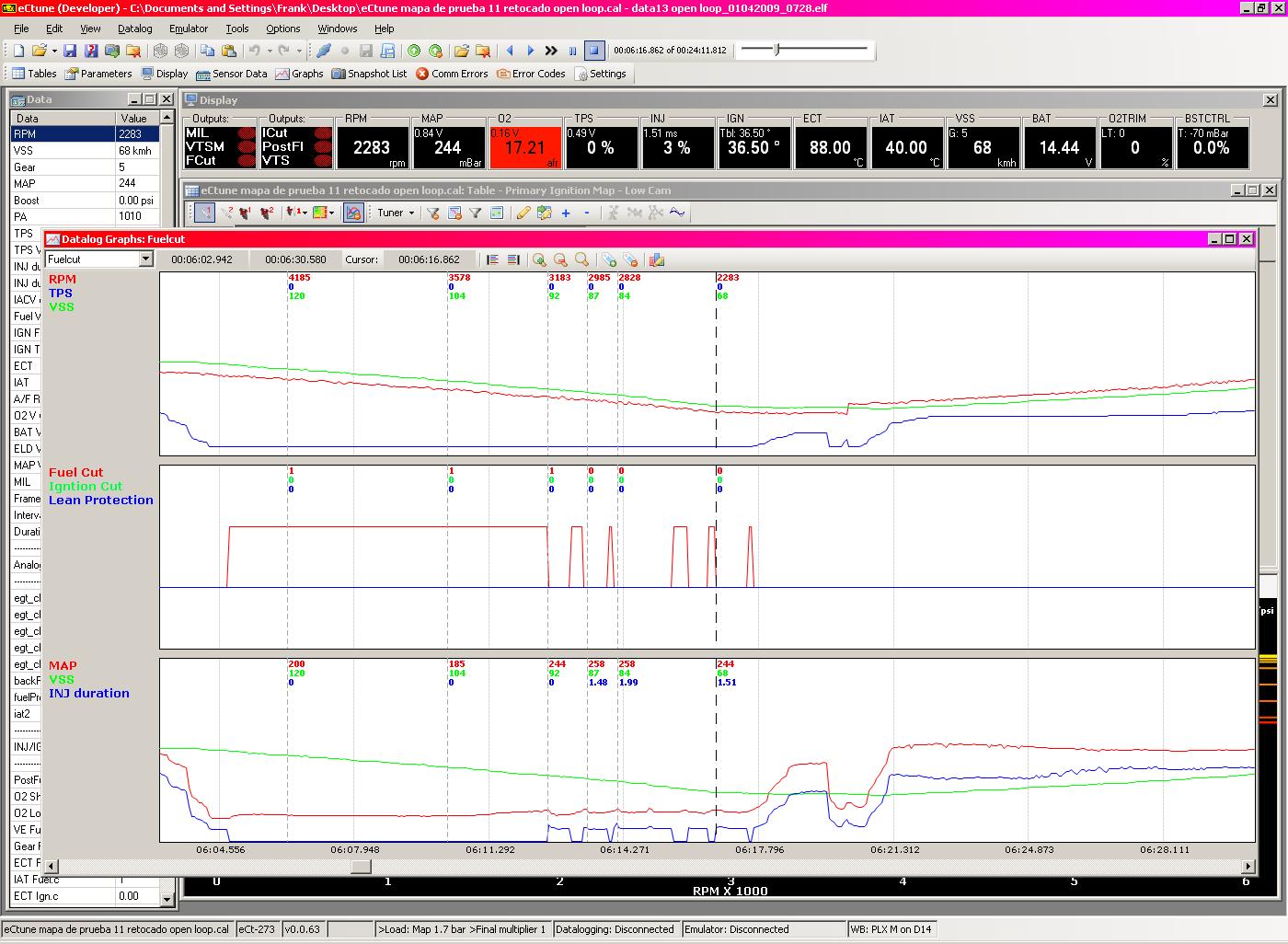Open Datalog menu

click(x=134, y=29)
